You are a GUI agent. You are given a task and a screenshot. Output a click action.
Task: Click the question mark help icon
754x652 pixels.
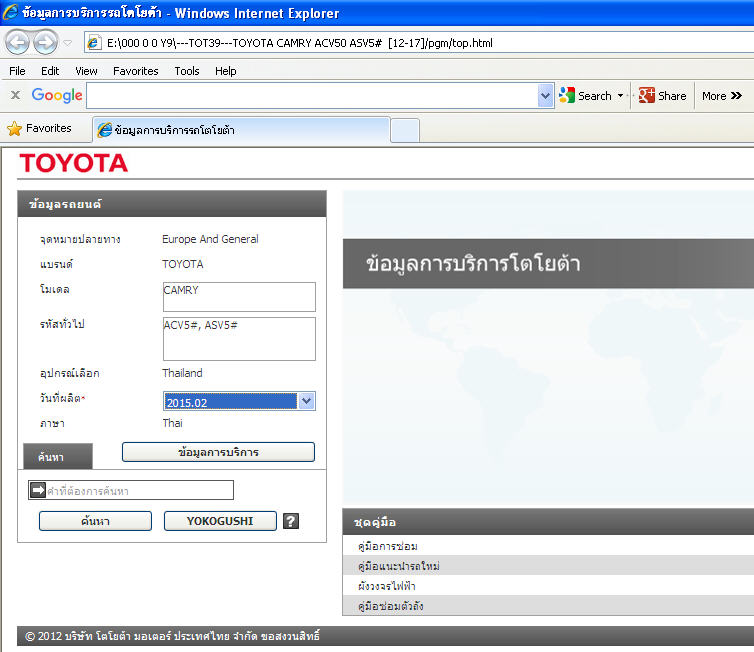coord(291,521)
